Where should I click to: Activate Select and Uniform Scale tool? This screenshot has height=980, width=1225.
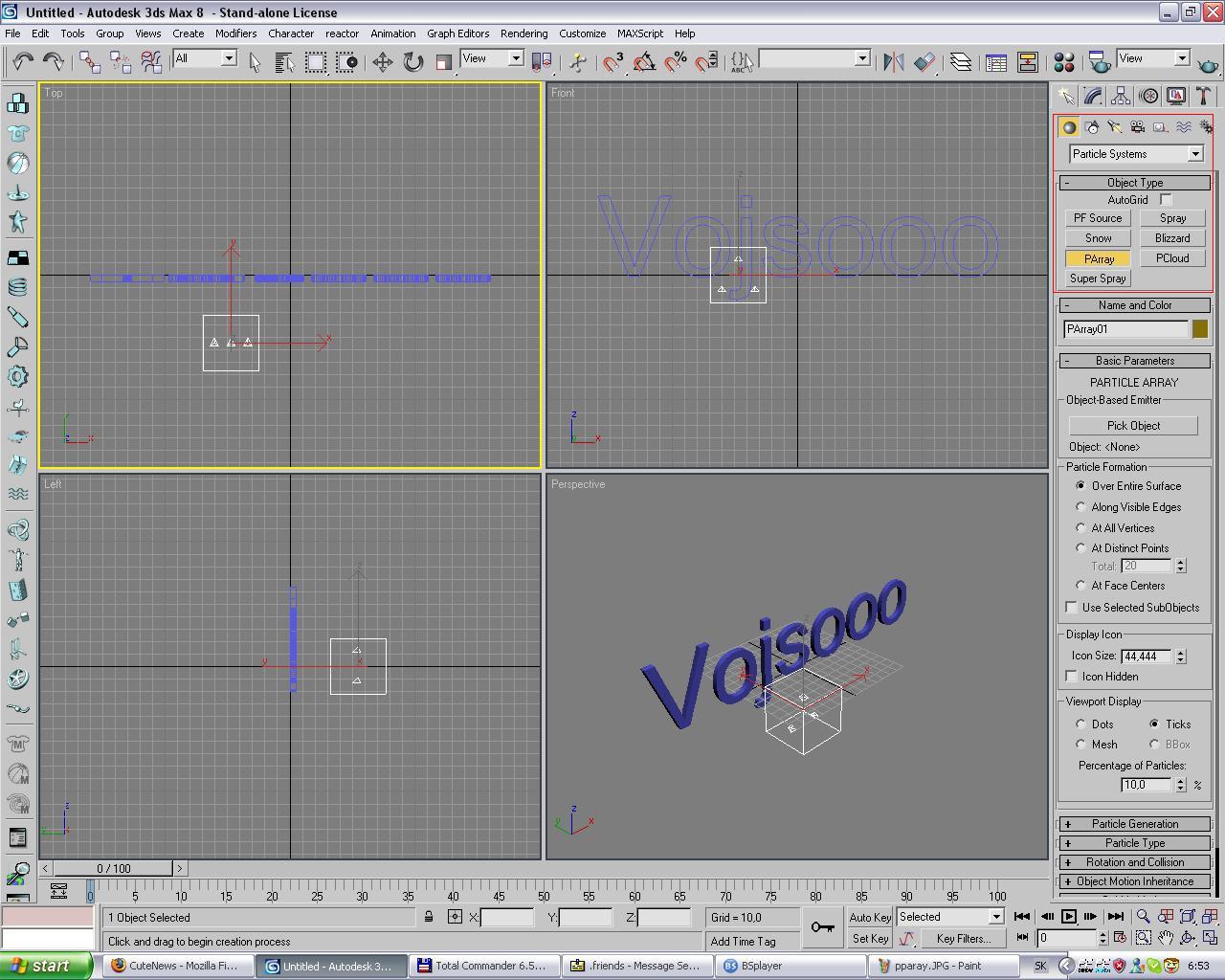(x=443, y=62)
